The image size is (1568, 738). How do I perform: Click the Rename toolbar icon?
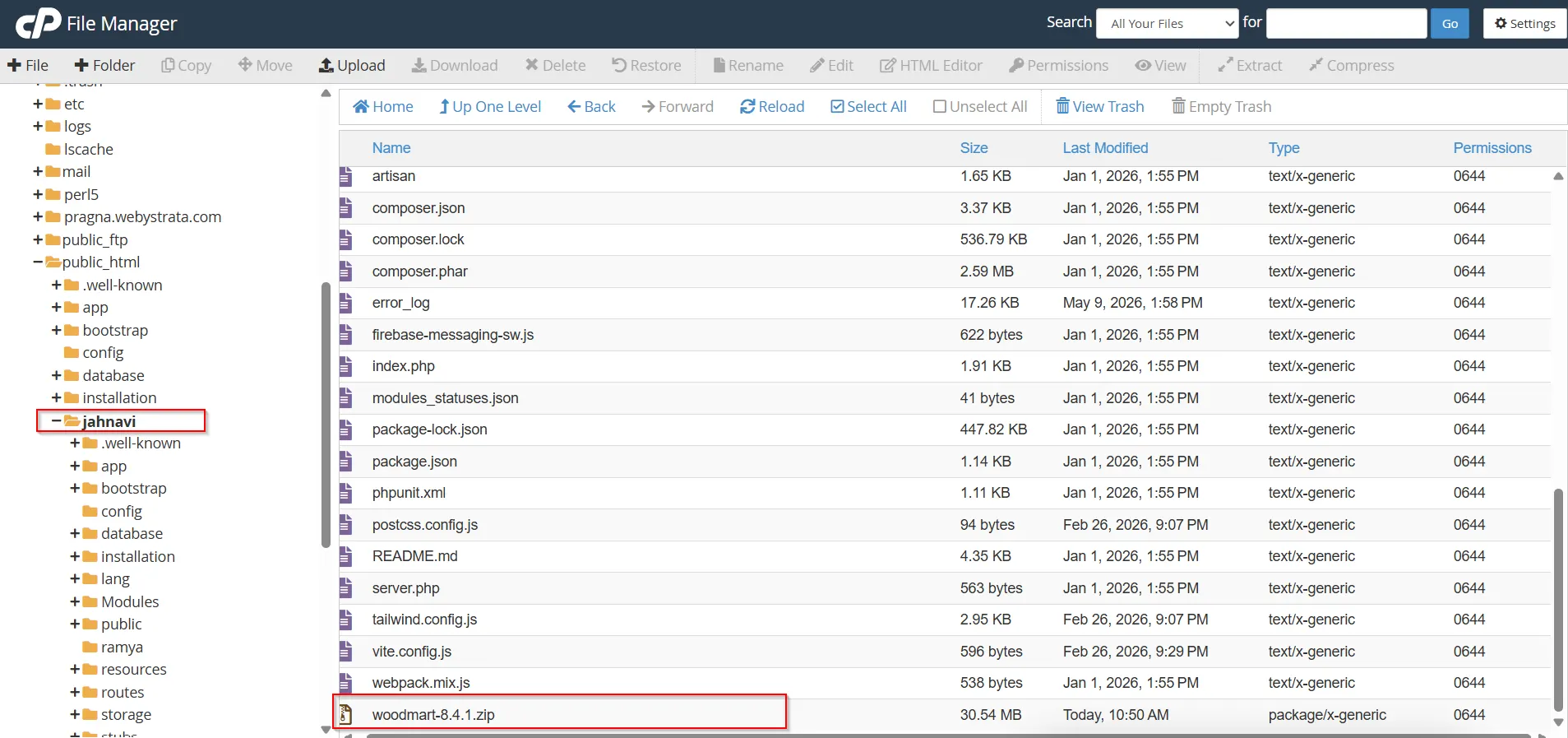click(748, 65)
